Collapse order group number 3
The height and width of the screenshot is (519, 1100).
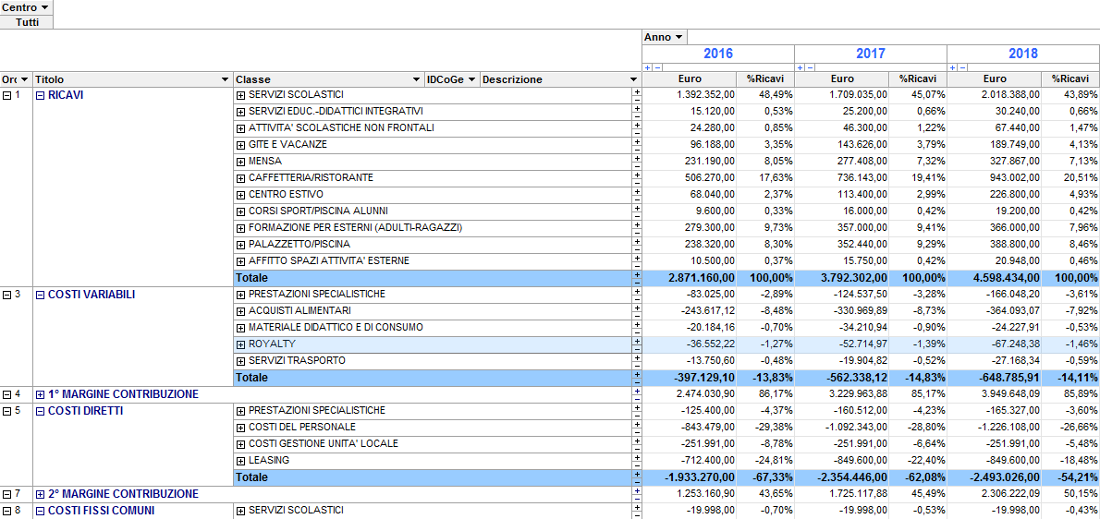7,295
